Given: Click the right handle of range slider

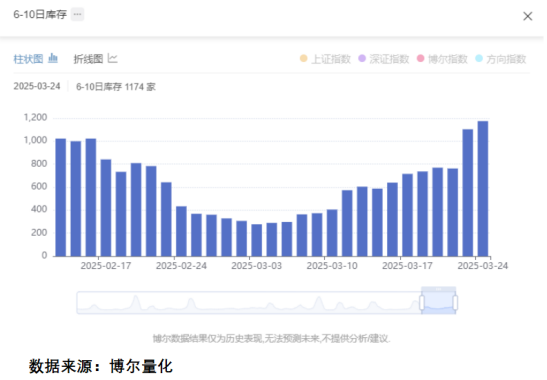Looking at the screenshot, I should point(455,303).
